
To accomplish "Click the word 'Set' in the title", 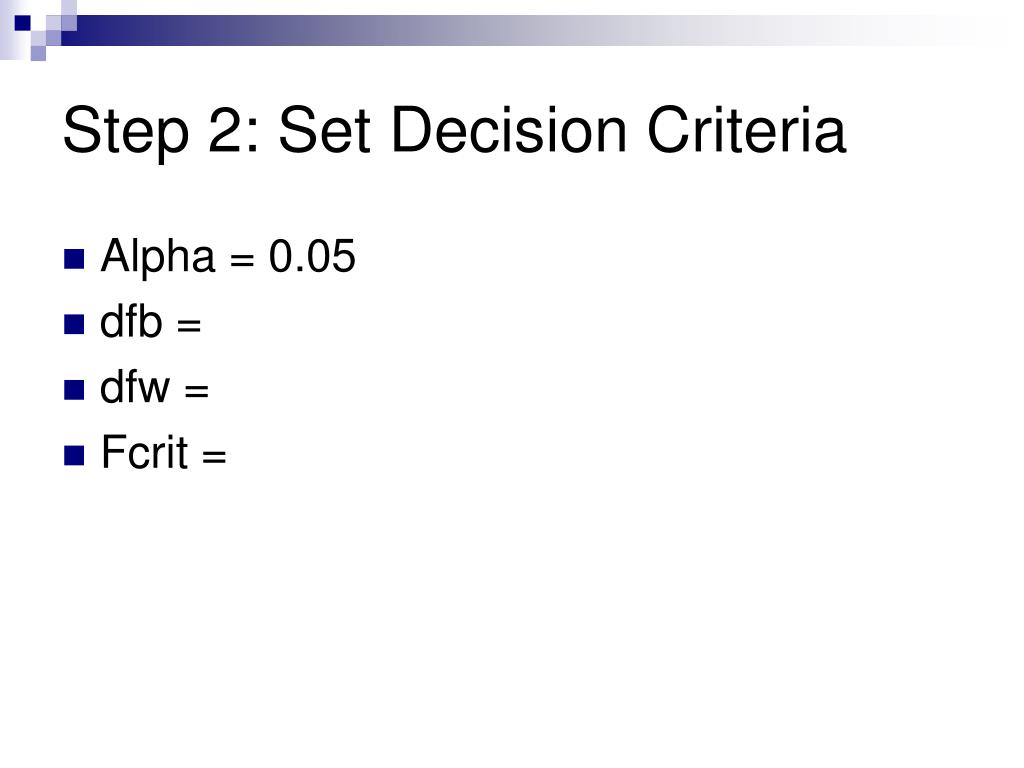I will point(325,131).
